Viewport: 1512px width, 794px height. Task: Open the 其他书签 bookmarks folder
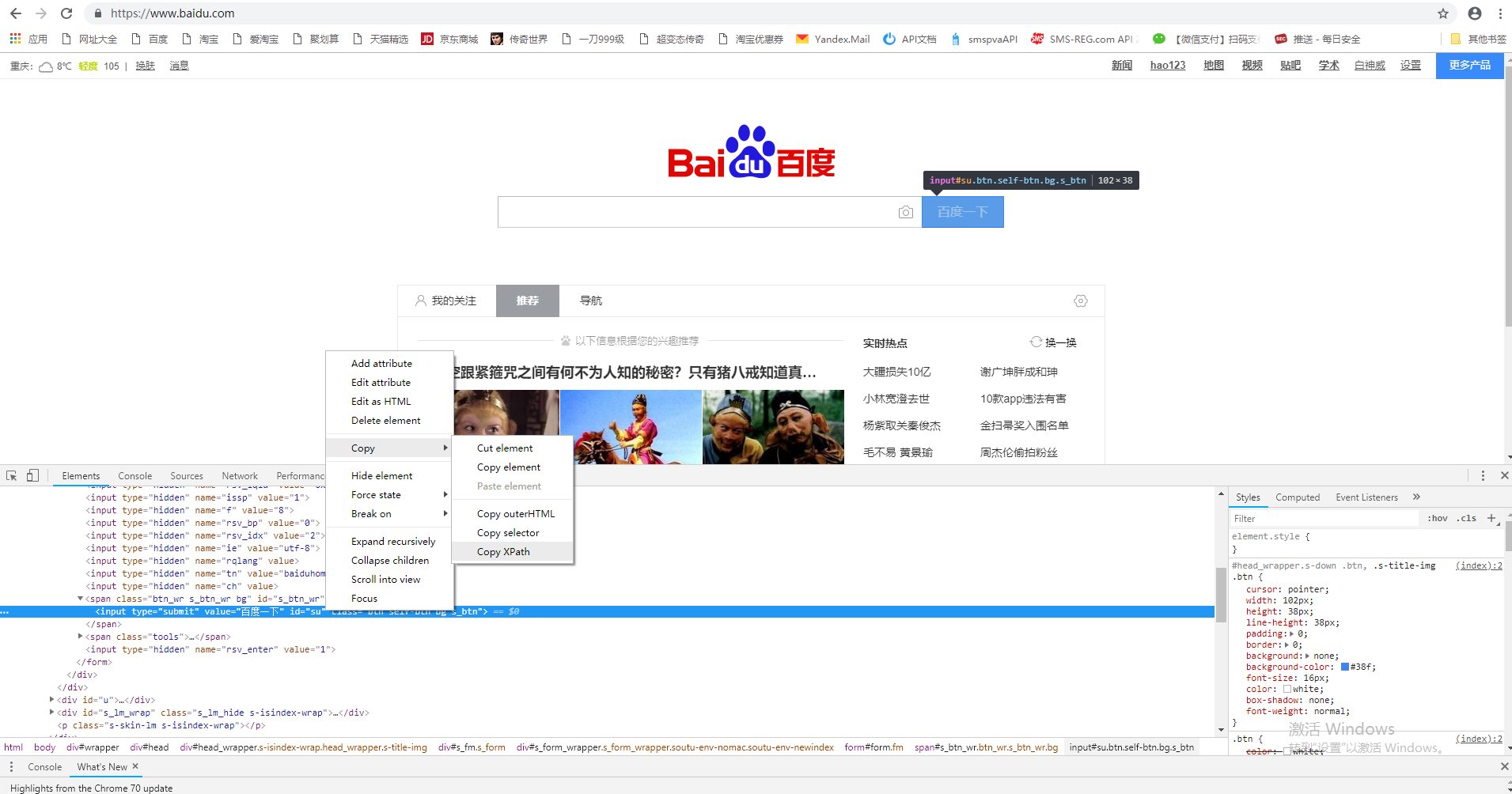tap(1478, 39)
